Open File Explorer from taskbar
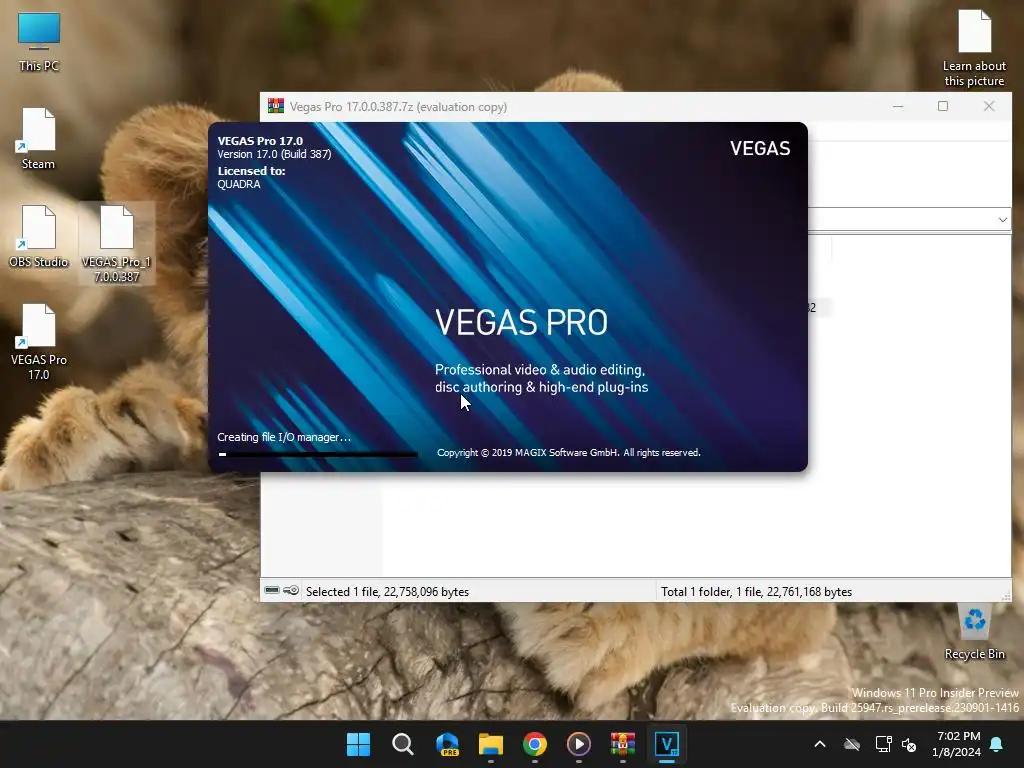 click(x=490, y=744)
